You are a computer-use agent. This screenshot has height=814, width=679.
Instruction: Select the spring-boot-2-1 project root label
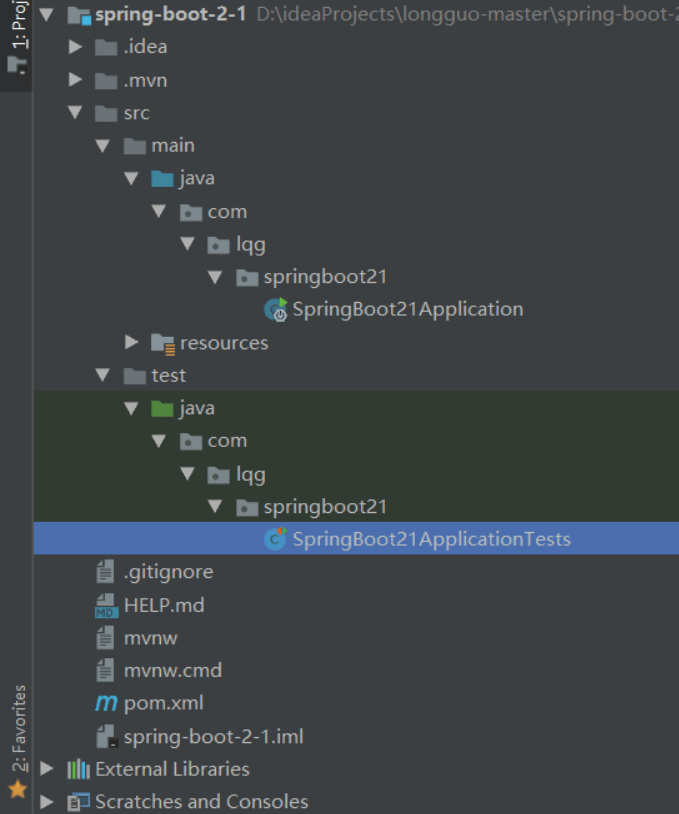(170, 15)
